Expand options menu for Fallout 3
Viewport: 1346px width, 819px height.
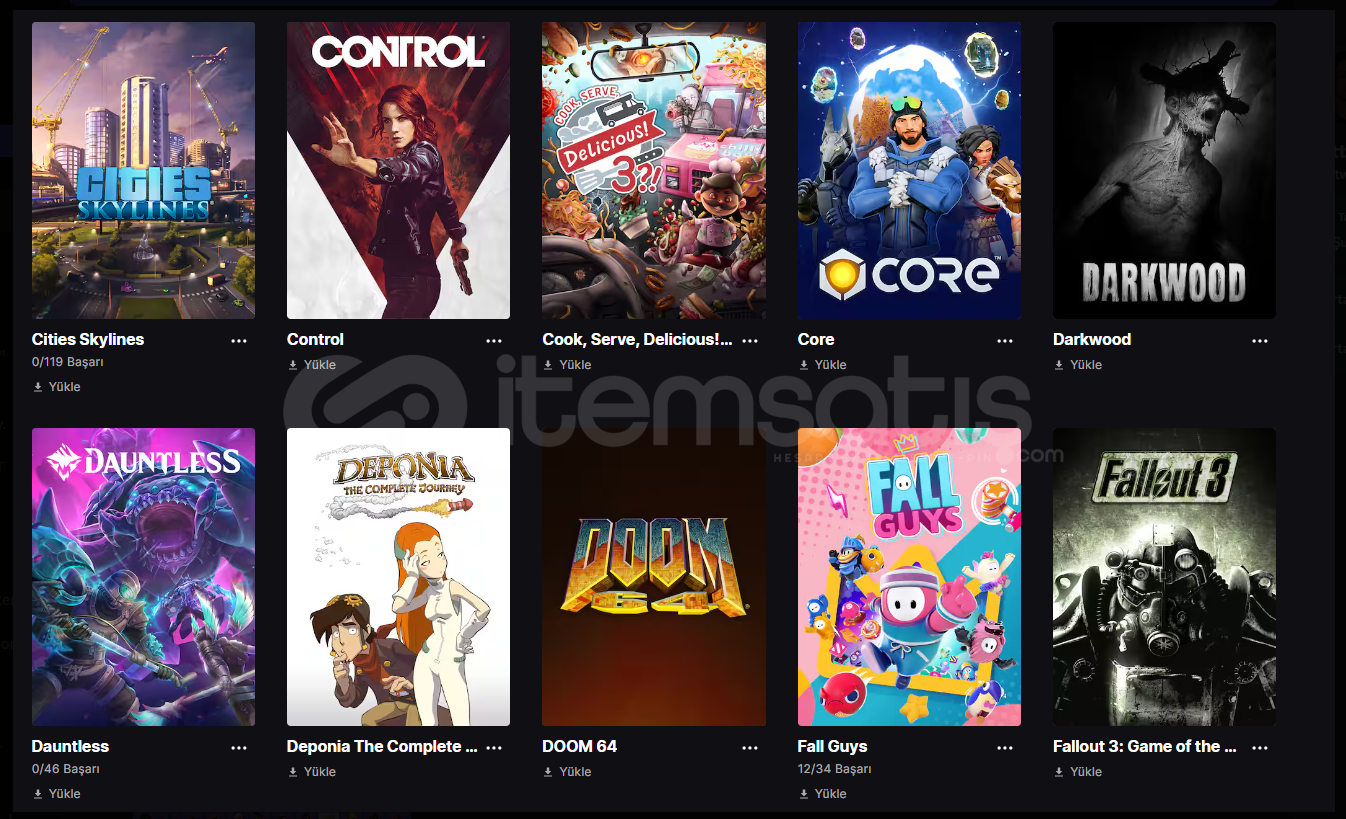click(1260, 748)
